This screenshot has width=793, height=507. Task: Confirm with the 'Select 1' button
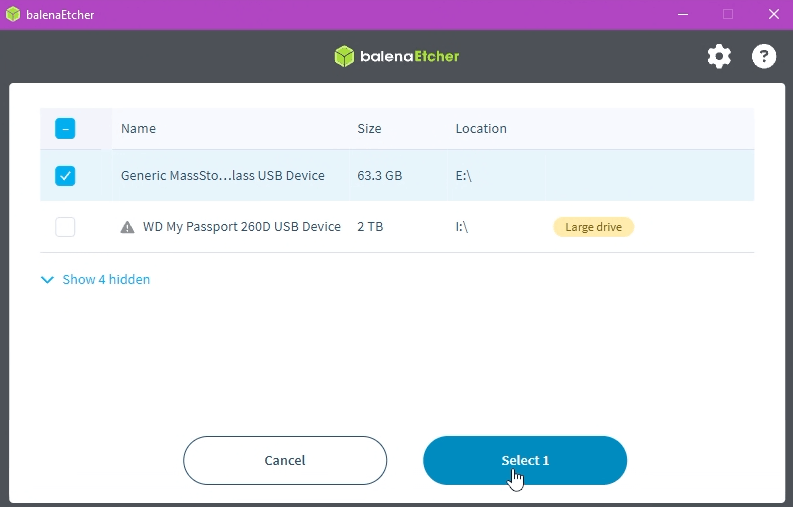point(525,460)
